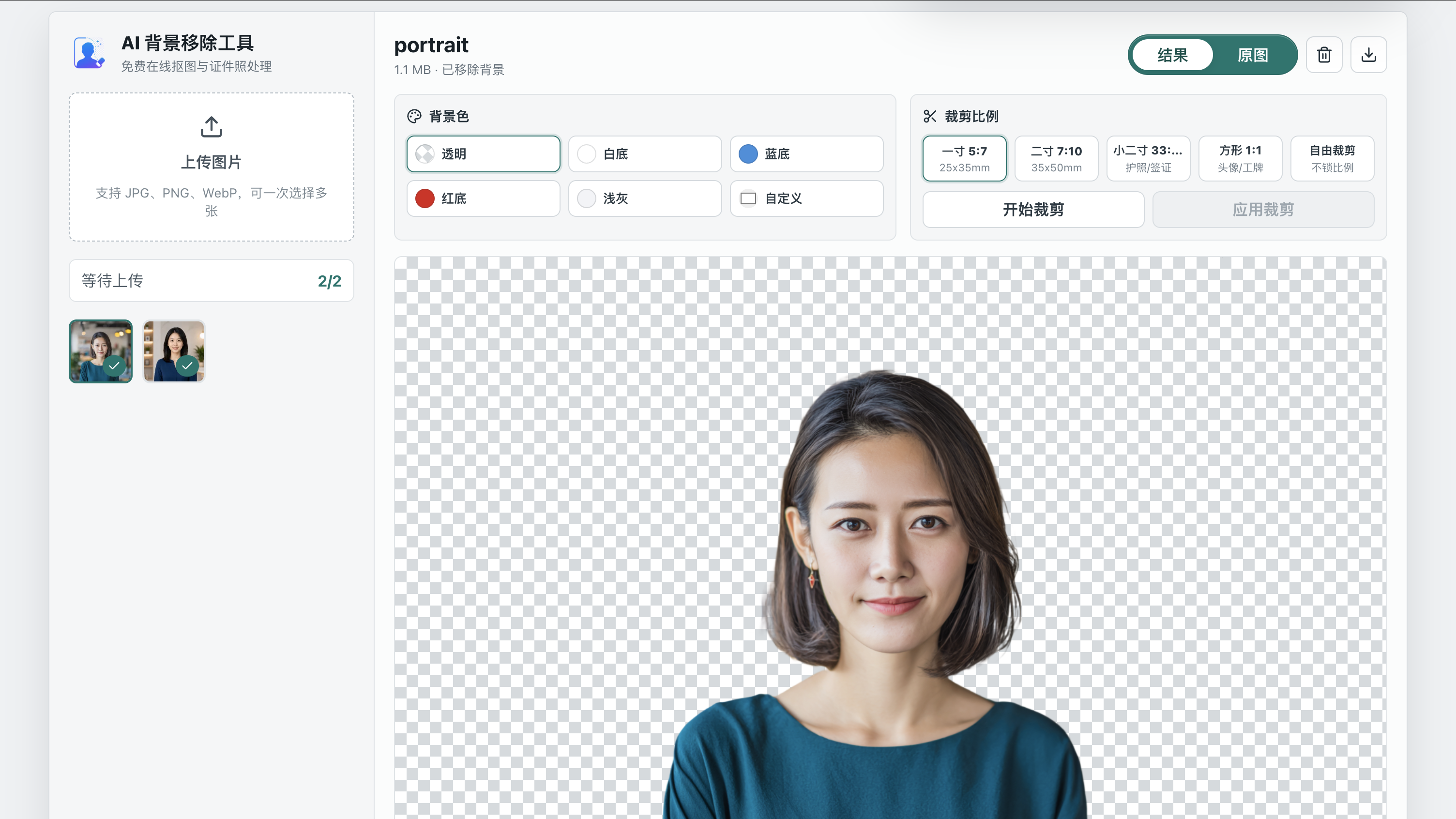
Task: Click the upload arrow icon
Action: pos(212,127)
